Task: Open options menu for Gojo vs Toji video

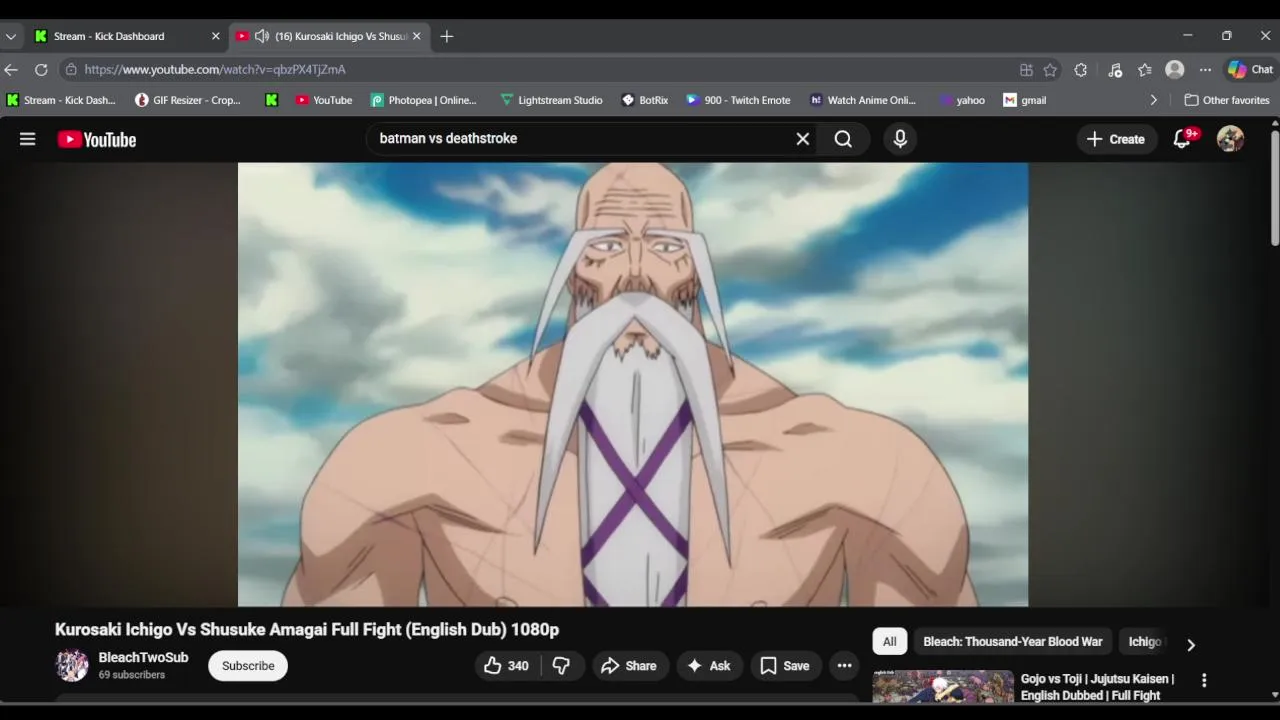Action: pyautogui.click(x=1204, y=680)
